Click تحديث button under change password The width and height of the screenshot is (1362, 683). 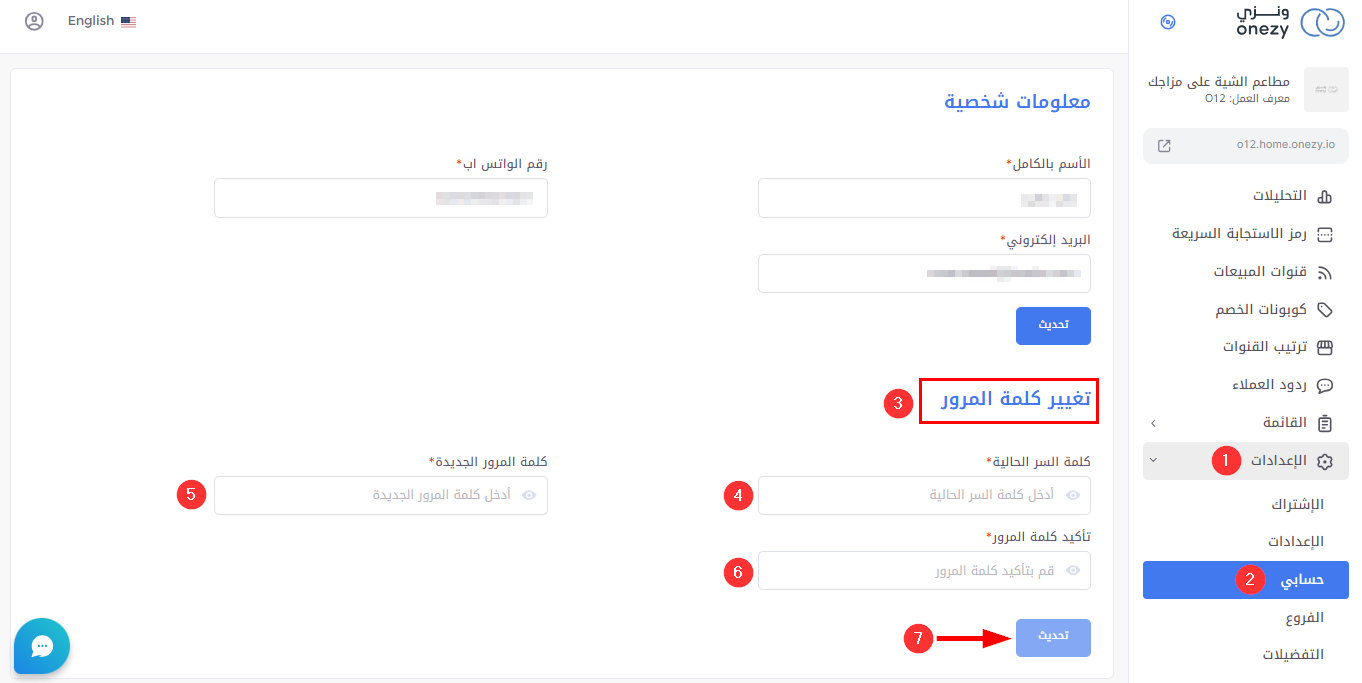click(x=1053, y=637)
